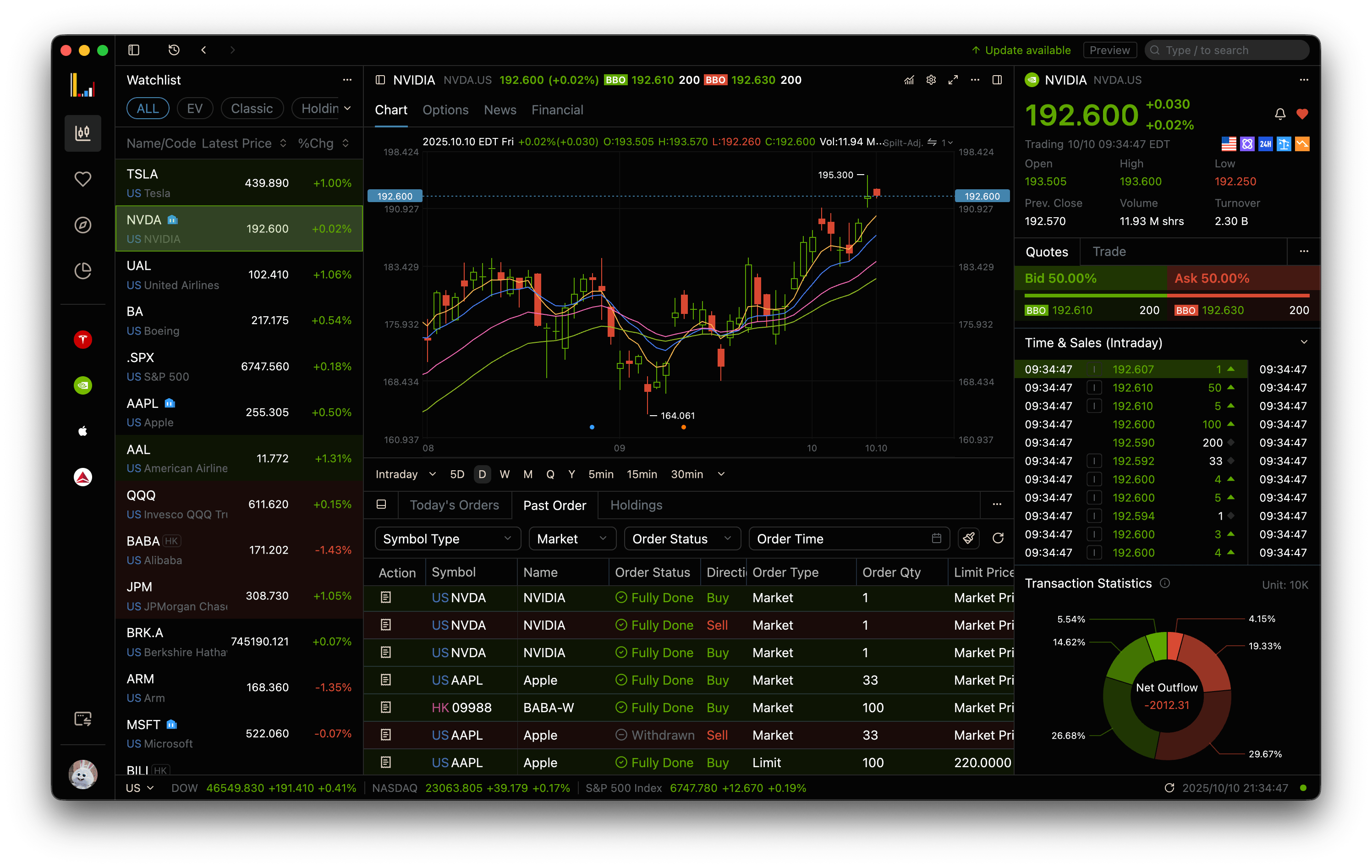Toggle the daily D chart period
1372x868 pixels.
482,474
